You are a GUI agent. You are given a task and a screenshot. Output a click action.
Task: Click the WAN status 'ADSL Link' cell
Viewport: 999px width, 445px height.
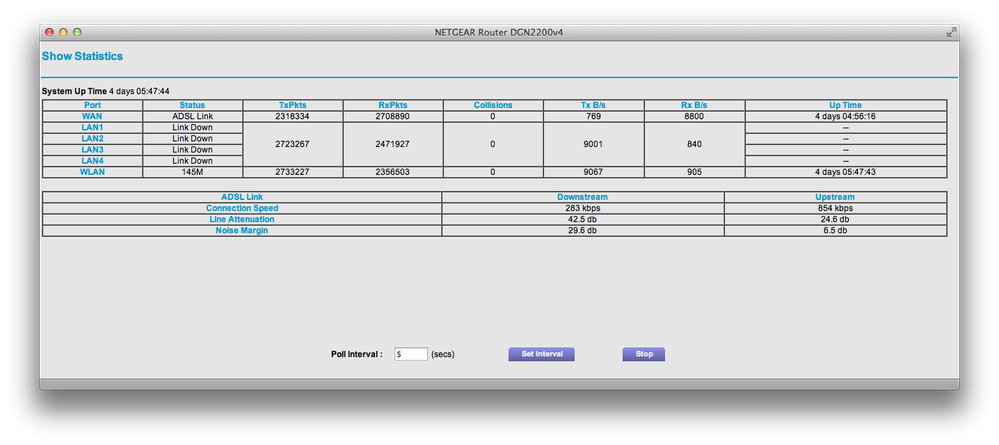coord(192,117)
